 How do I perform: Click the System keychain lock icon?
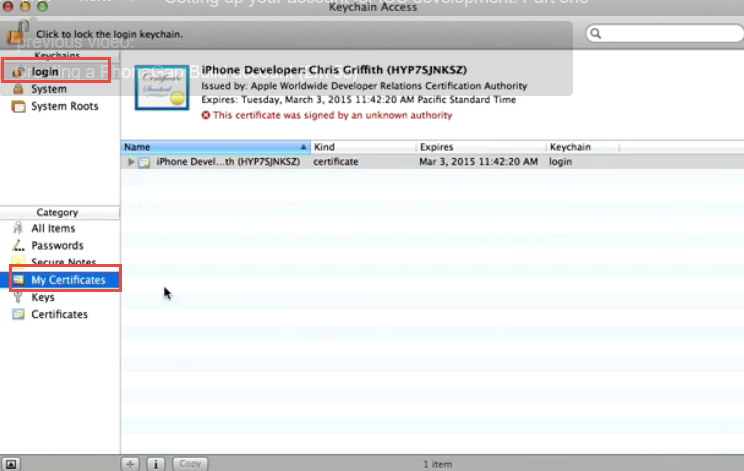[19, 89]
